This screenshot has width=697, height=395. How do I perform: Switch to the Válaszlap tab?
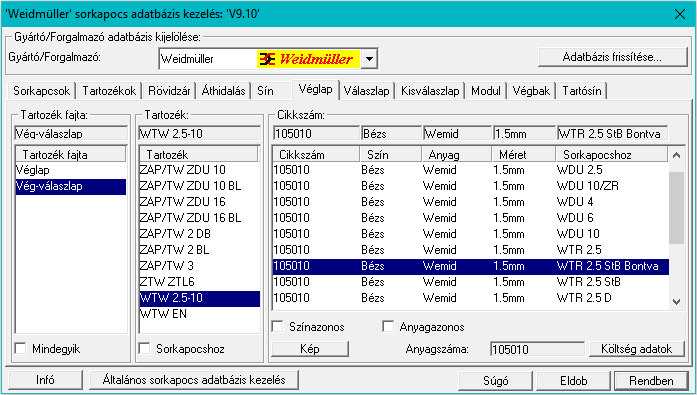pyautogui.click(x=366, y=91)
